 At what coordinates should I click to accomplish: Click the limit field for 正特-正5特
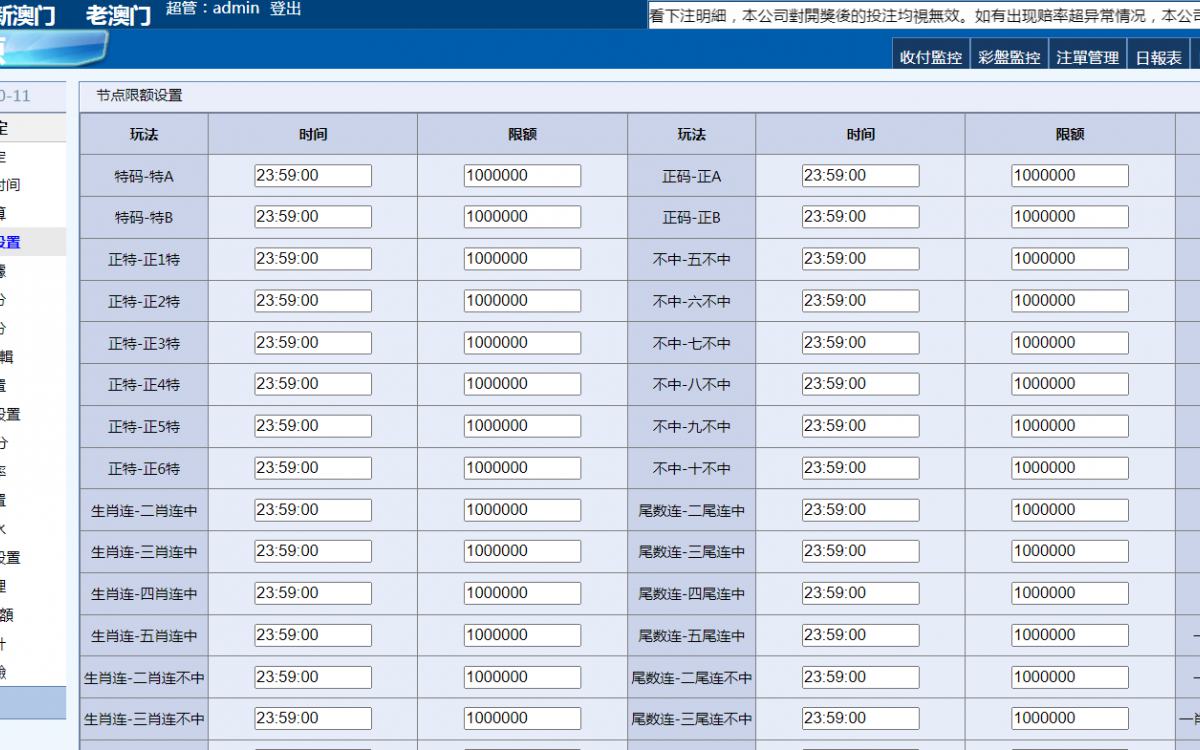coord(522,426)
